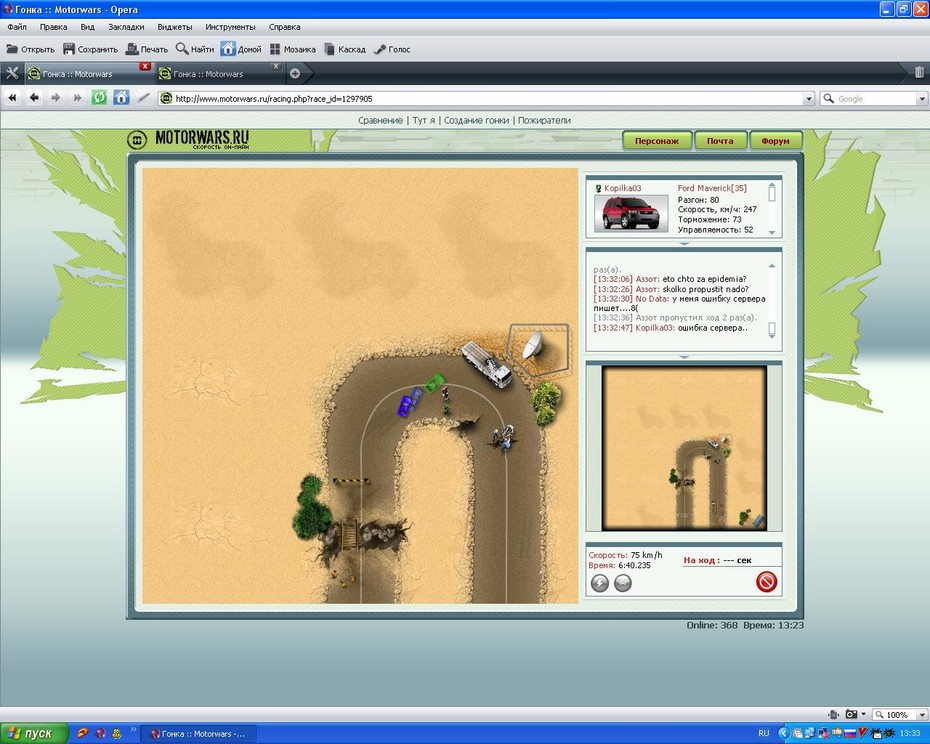
Task: Click the Fast Forward button
Action: [77, 98]
